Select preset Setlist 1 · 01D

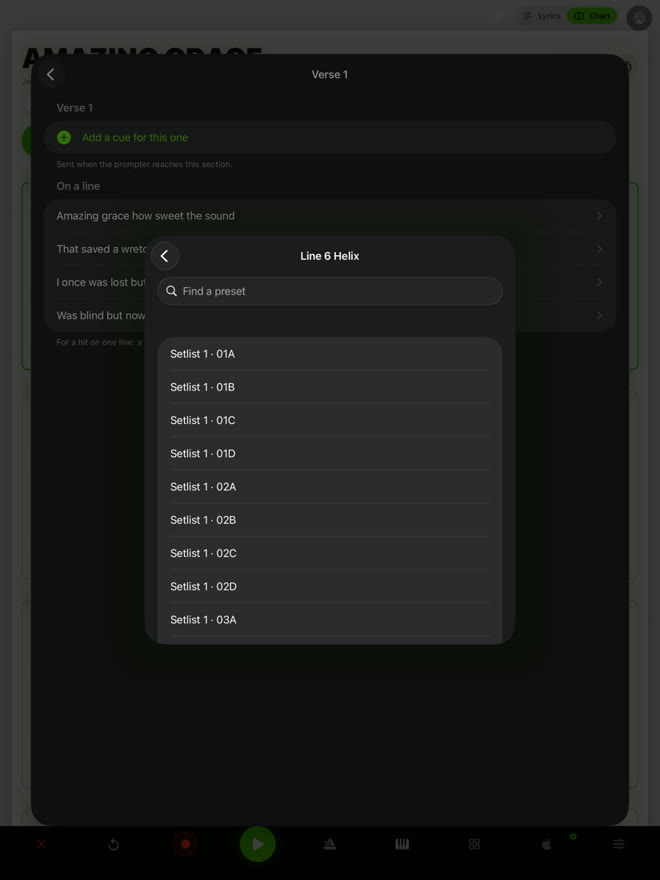329,453
